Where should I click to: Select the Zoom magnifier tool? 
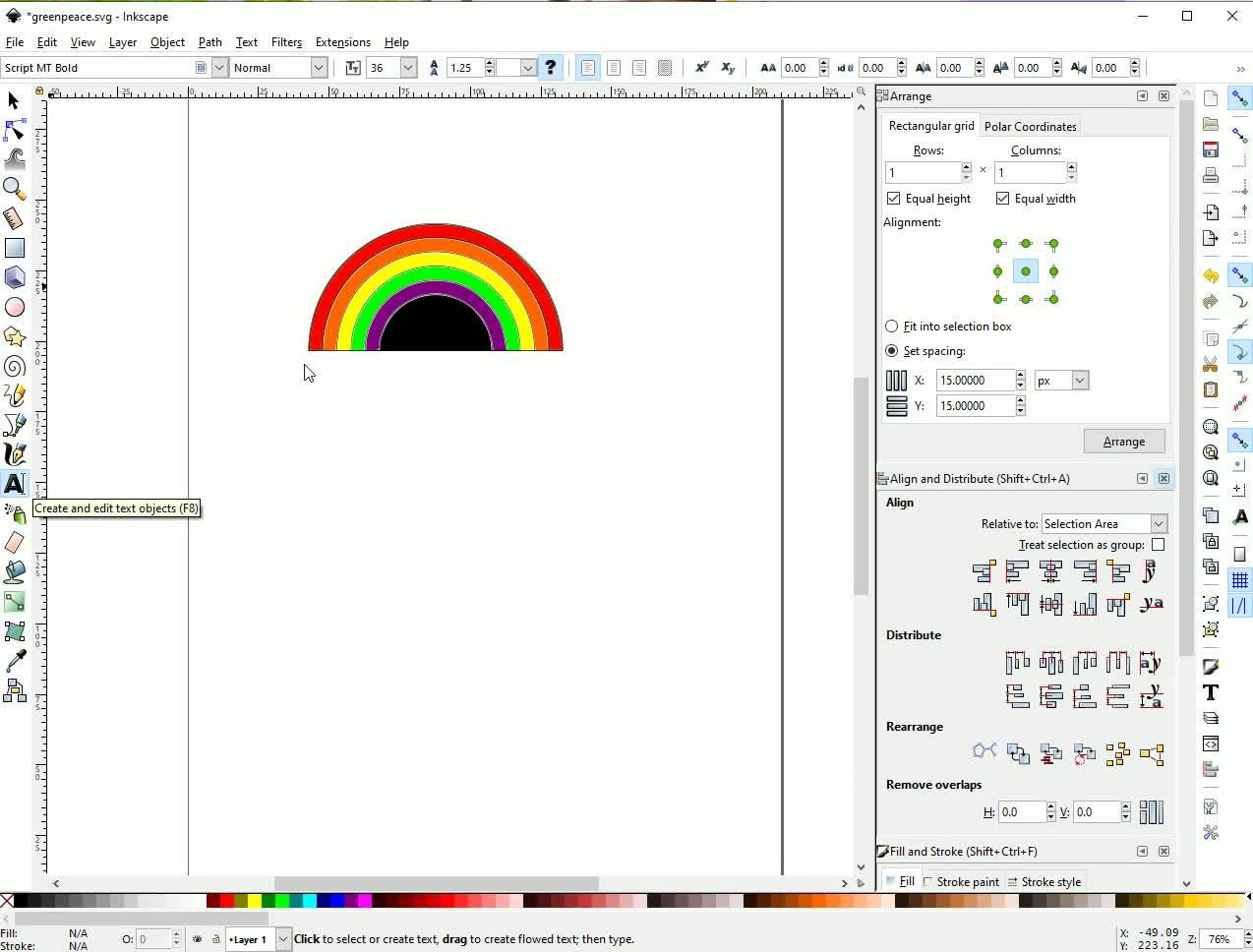point(15,189)
